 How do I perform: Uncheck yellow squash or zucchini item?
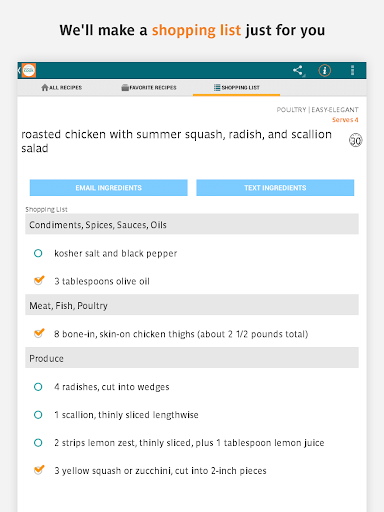coord(39,470)
